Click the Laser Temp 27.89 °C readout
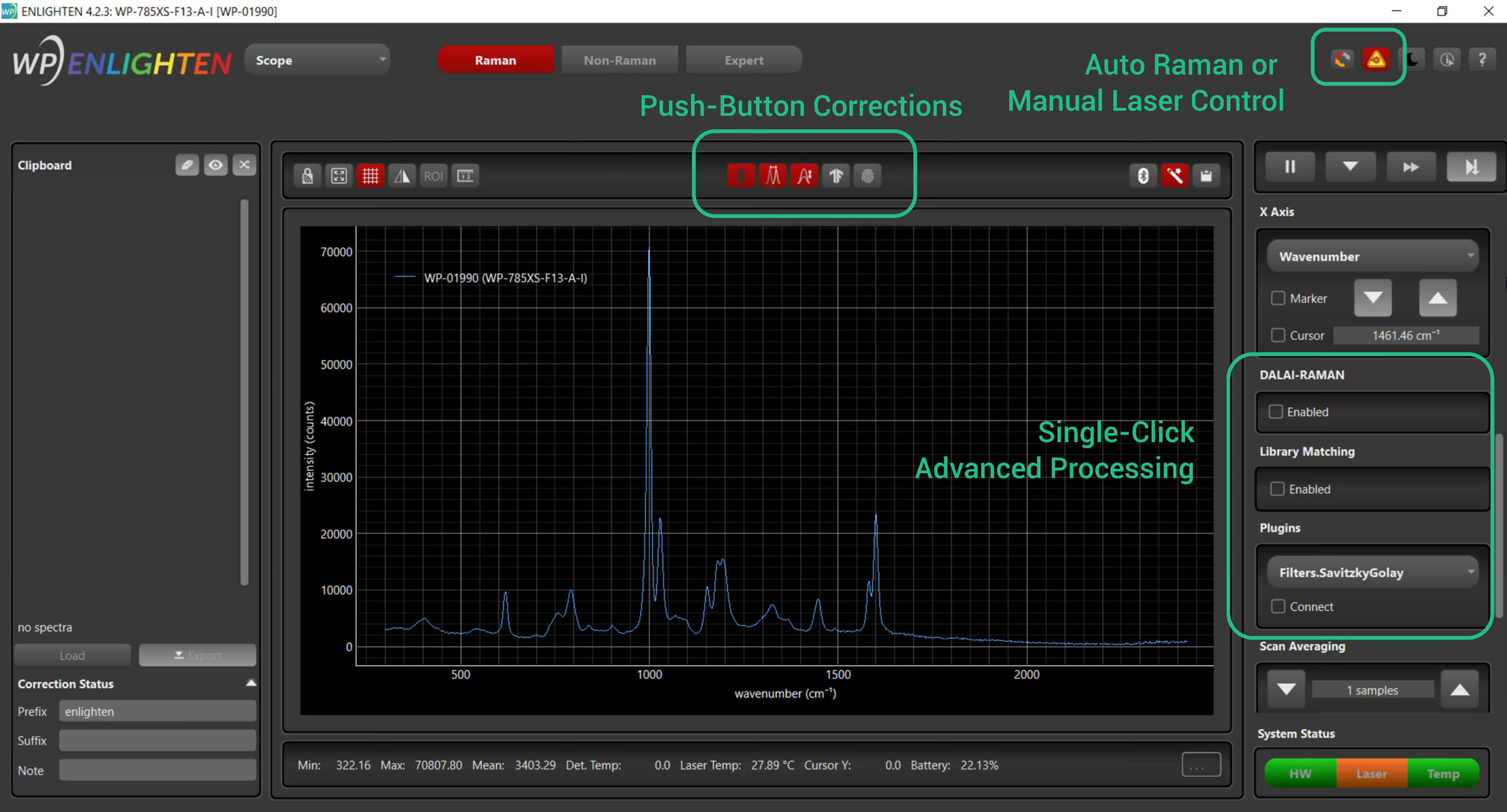This screenshot has height=812, width=1507. pos(737,765)
